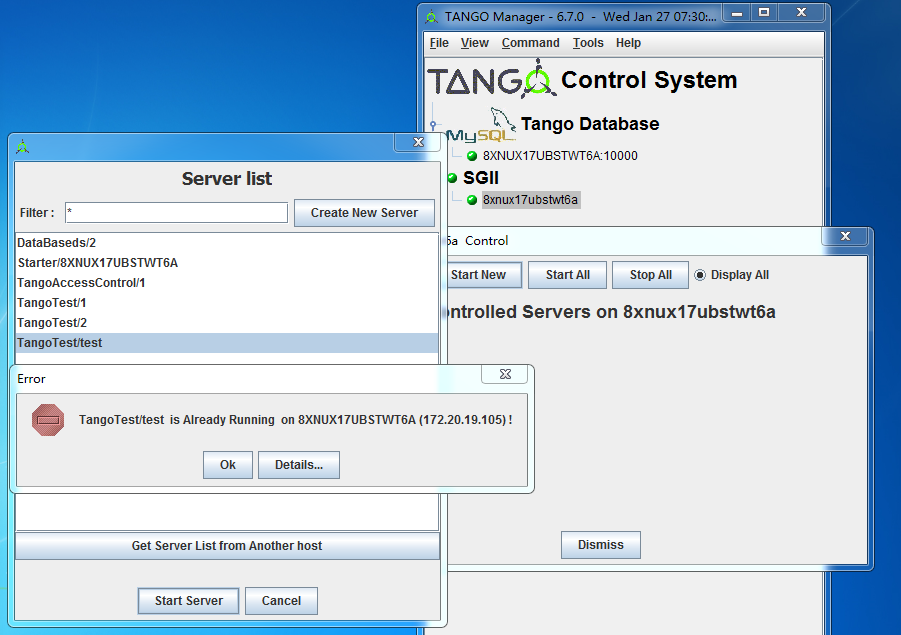Click Ok in the Error dialog

pyautogui.click(x=228, y=464)
